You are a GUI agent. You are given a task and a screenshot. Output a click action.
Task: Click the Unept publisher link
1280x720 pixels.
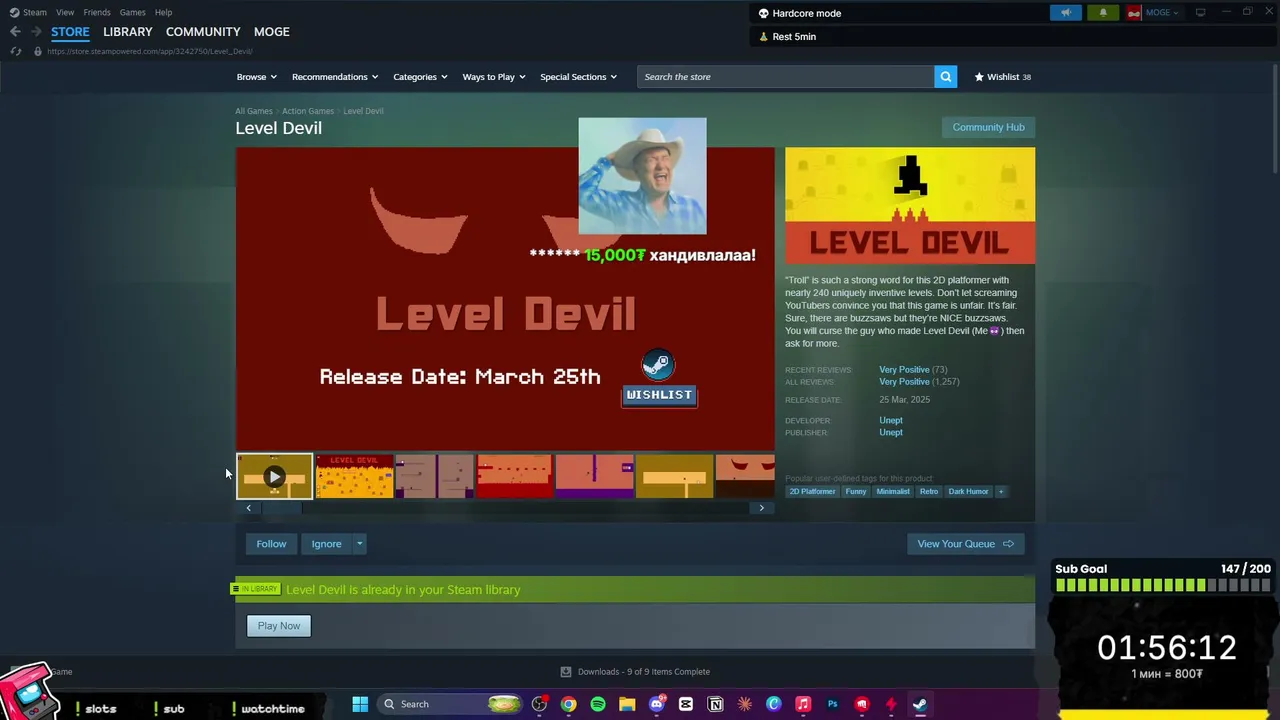pyautogui.click(x=891, y=433)
